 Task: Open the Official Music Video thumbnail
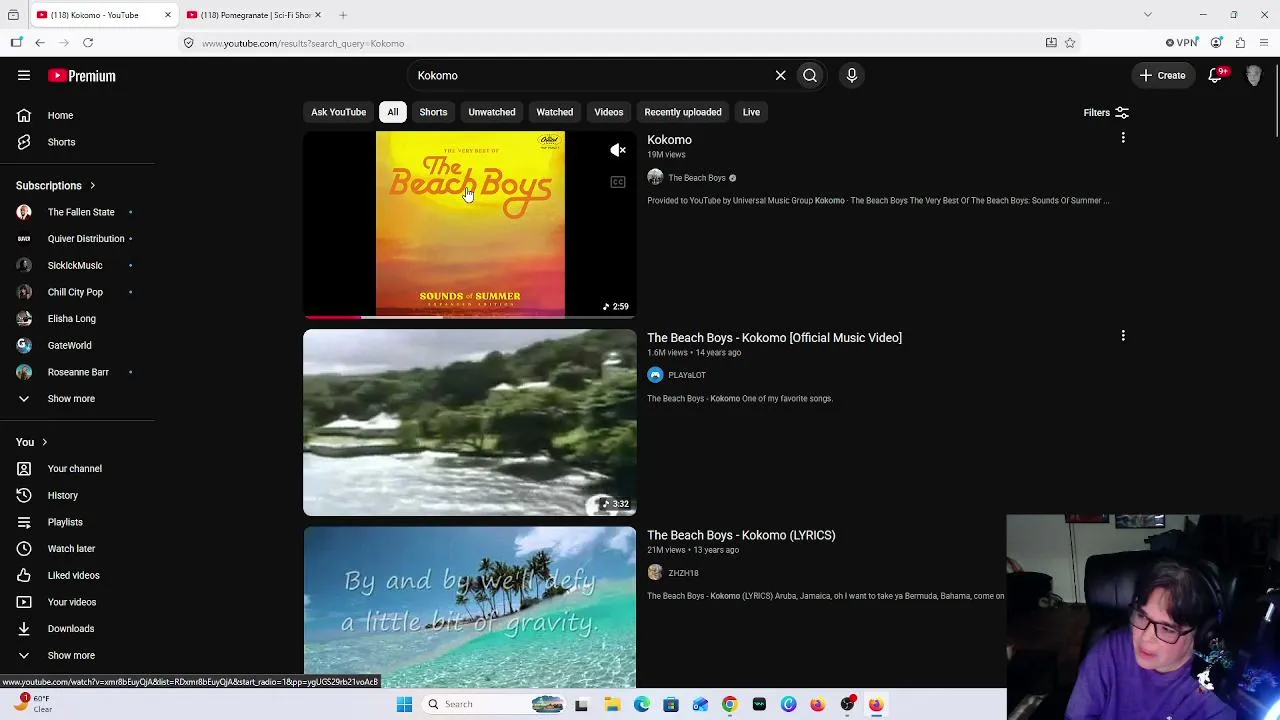[x=470, y=422]
